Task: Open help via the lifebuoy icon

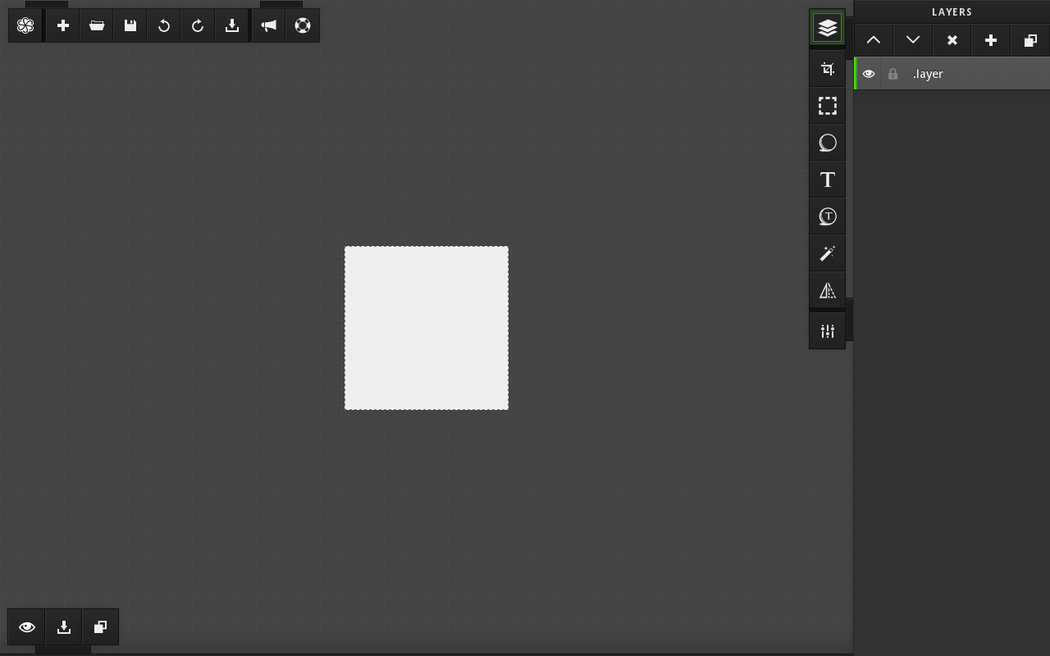Action: pos(303,26)
